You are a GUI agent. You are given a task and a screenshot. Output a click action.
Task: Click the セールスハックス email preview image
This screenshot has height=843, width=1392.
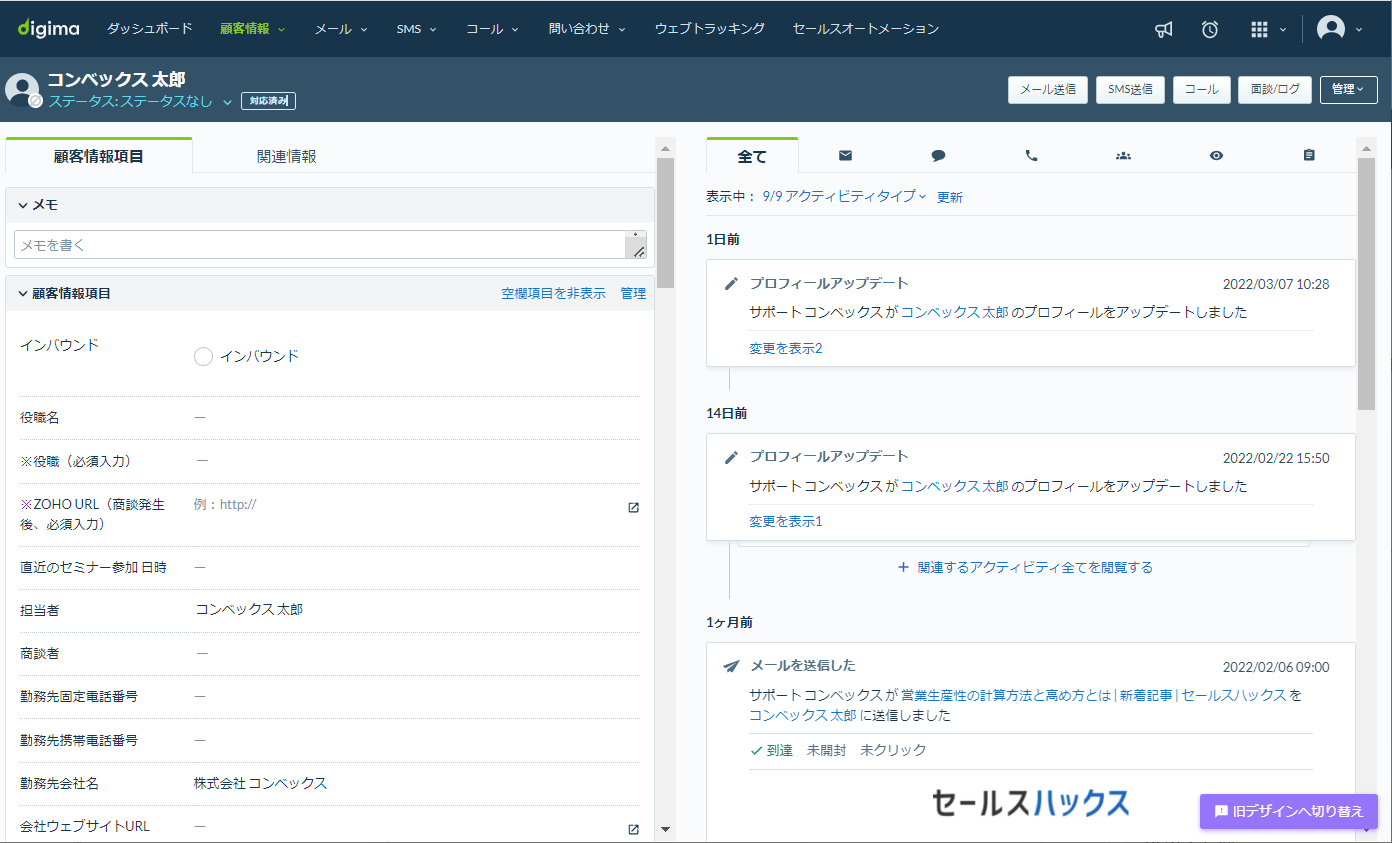(x=1030, y=803)
